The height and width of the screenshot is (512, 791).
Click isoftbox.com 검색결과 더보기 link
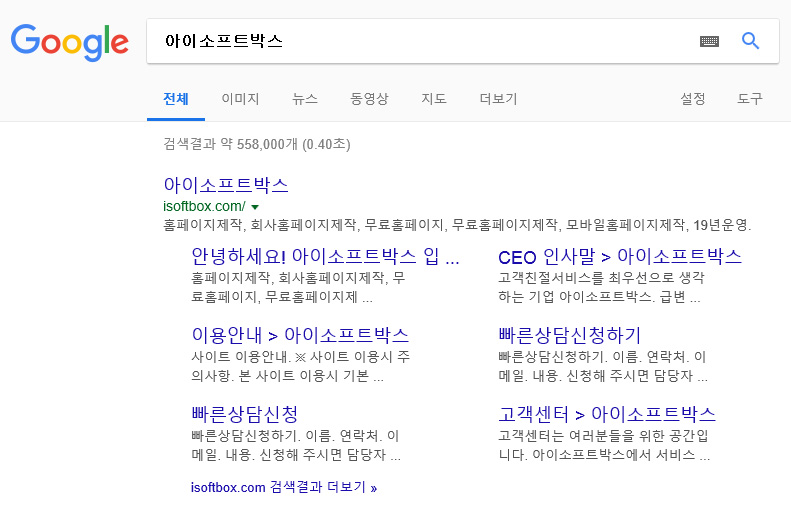pos(284,487)
